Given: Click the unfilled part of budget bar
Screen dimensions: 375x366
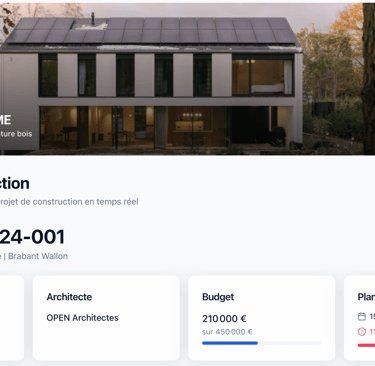Looking at the screenshot, I should click(x=289, y=343).
